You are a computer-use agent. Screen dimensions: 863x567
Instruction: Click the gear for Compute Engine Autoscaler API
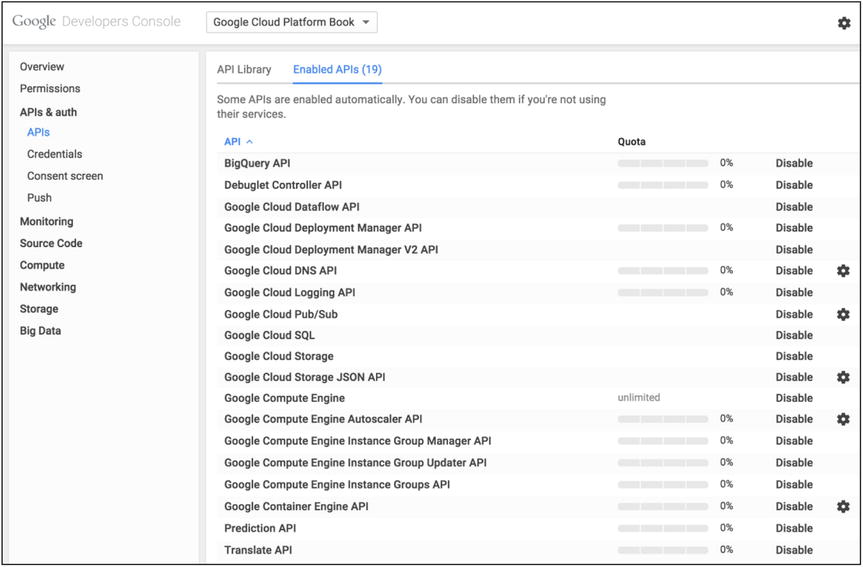(843, 419)
